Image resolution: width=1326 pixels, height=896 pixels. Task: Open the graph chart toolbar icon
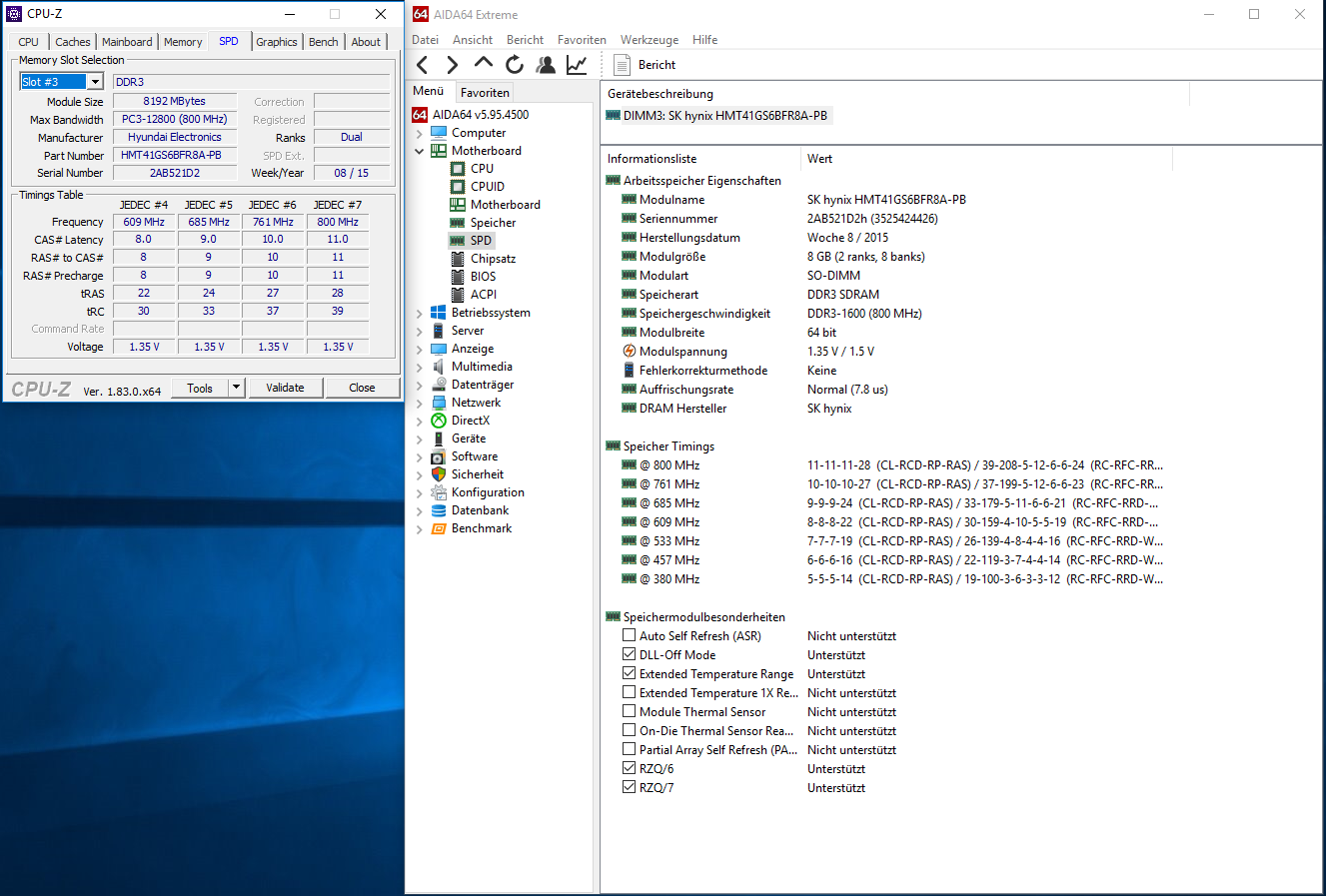pos(577,65)
